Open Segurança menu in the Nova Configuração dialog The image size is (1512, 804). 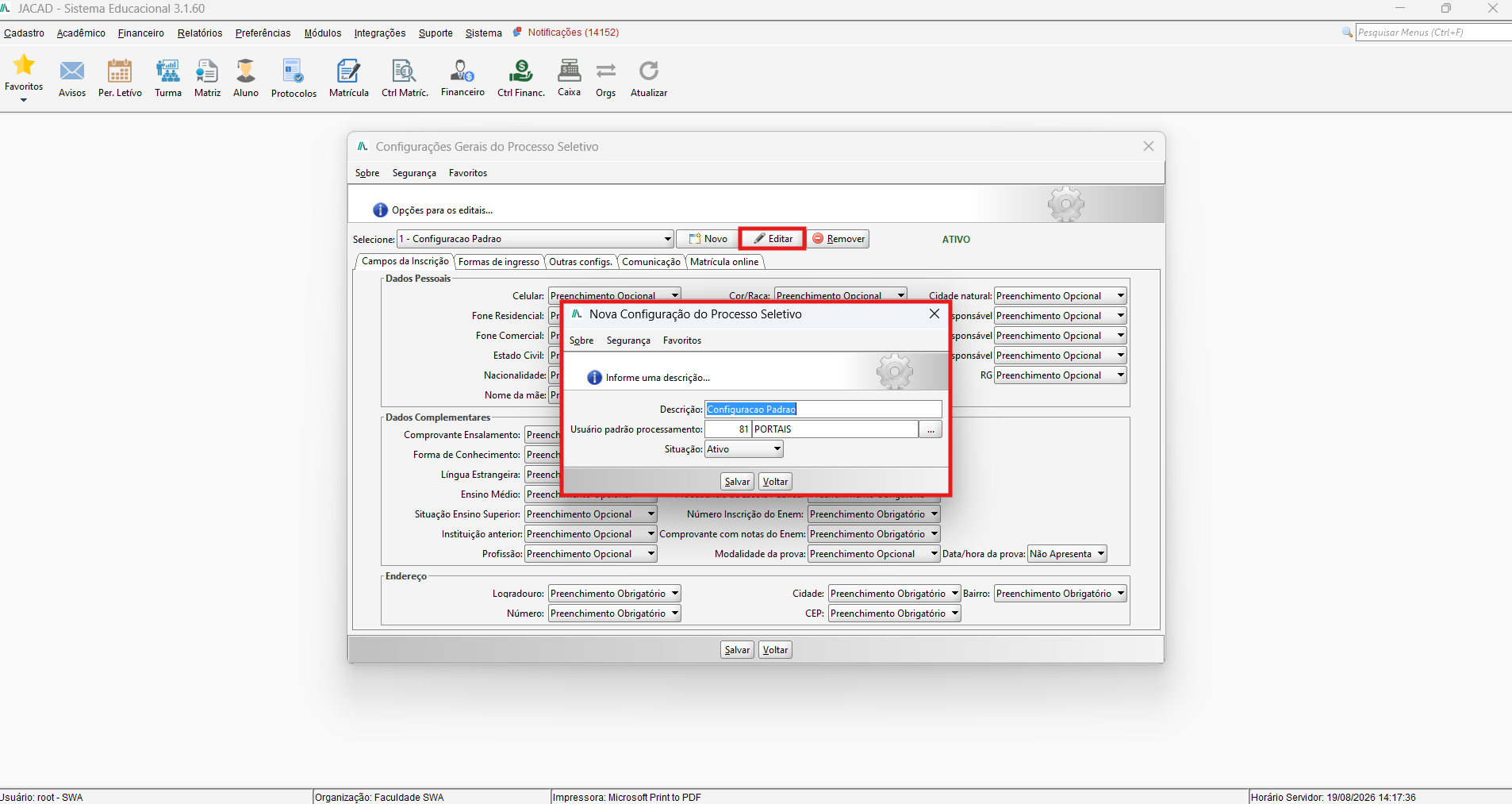(x=628, y=340)
